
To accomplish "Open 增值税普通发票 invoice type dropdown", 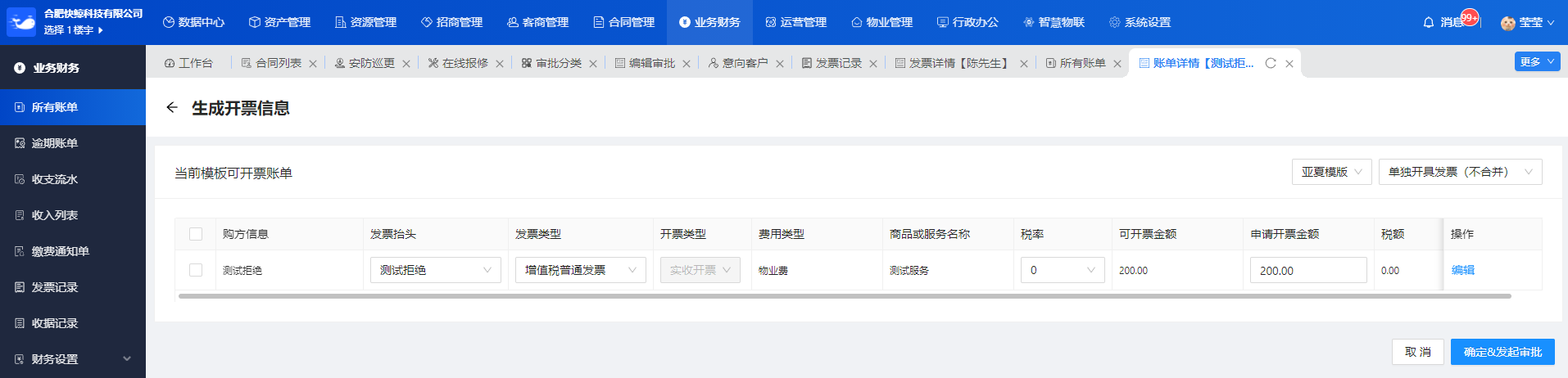I will 580,270.
